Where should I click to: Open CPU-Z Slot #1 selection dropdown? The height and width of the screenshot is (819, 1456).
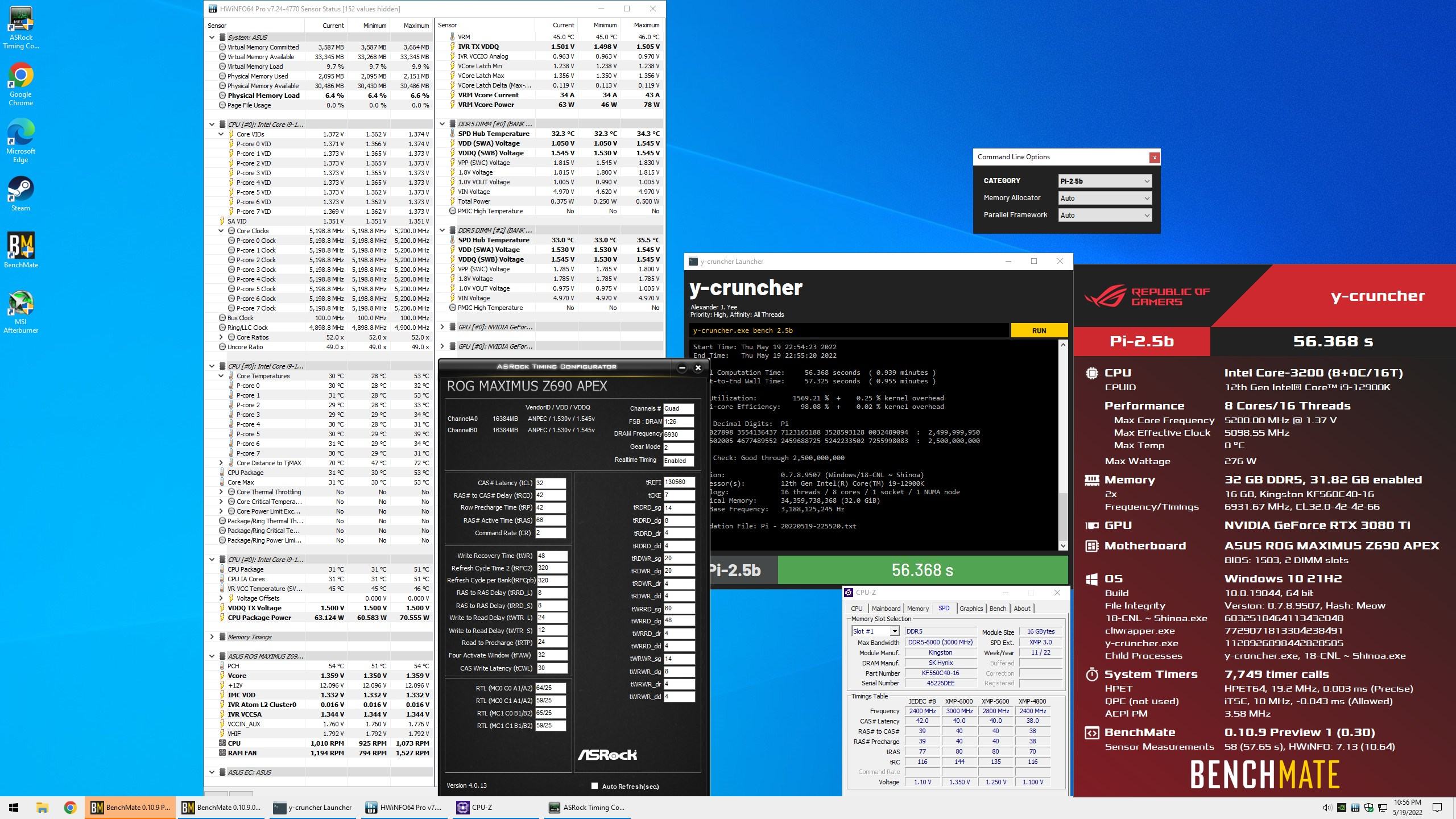tap(875, 631)
